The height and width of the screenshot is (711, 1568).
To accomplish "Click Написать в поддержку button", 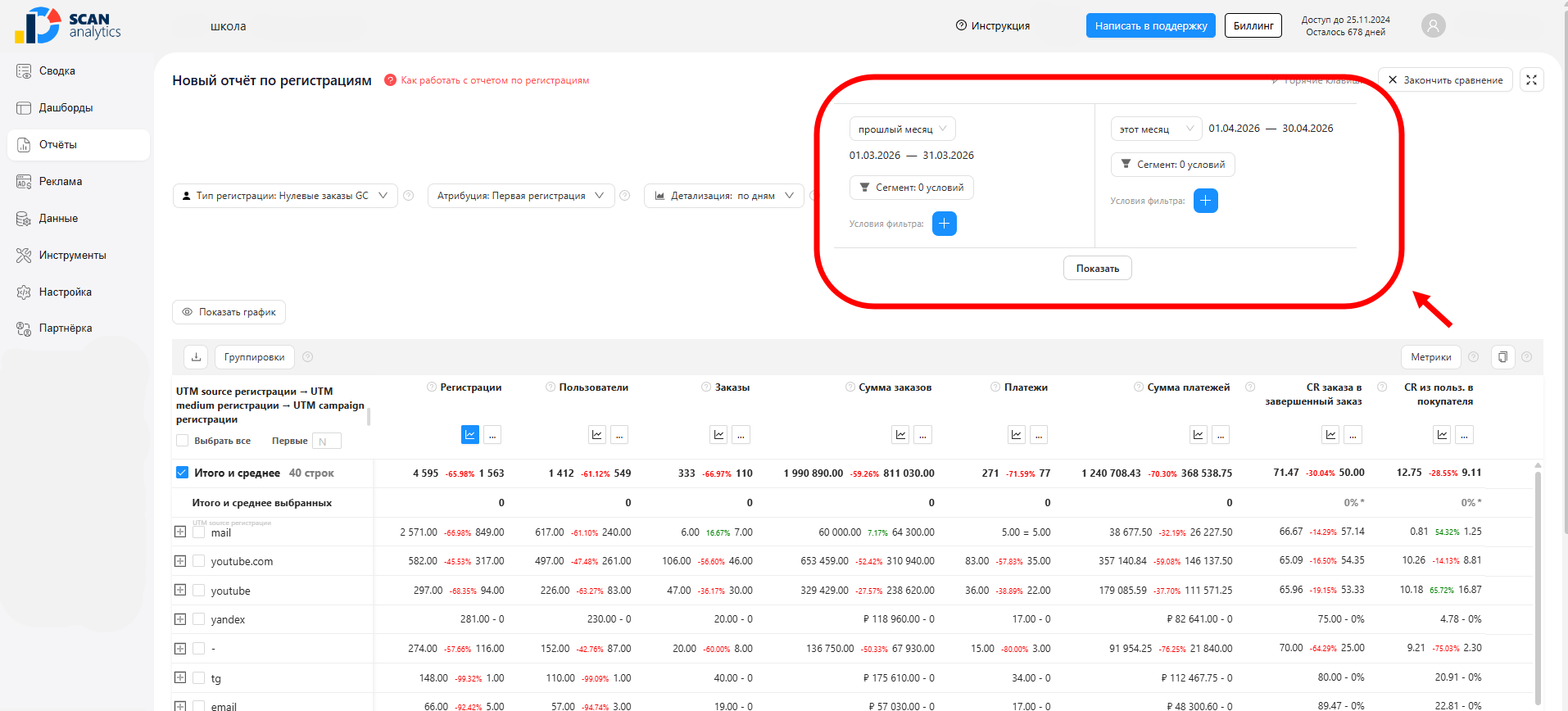I will 1151,25.
